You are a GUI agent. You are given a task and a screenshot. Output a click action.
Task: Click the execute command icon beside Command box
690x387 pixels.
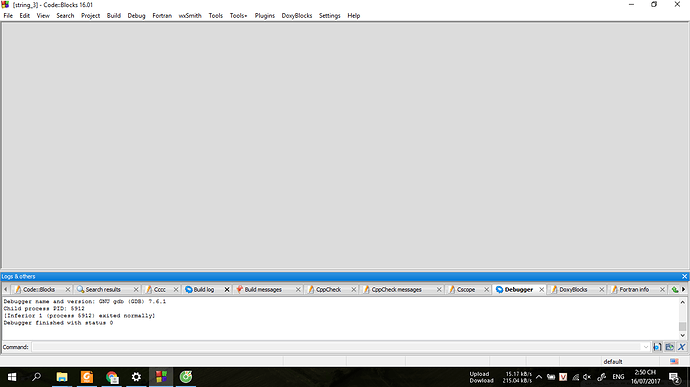pos(657,347)
